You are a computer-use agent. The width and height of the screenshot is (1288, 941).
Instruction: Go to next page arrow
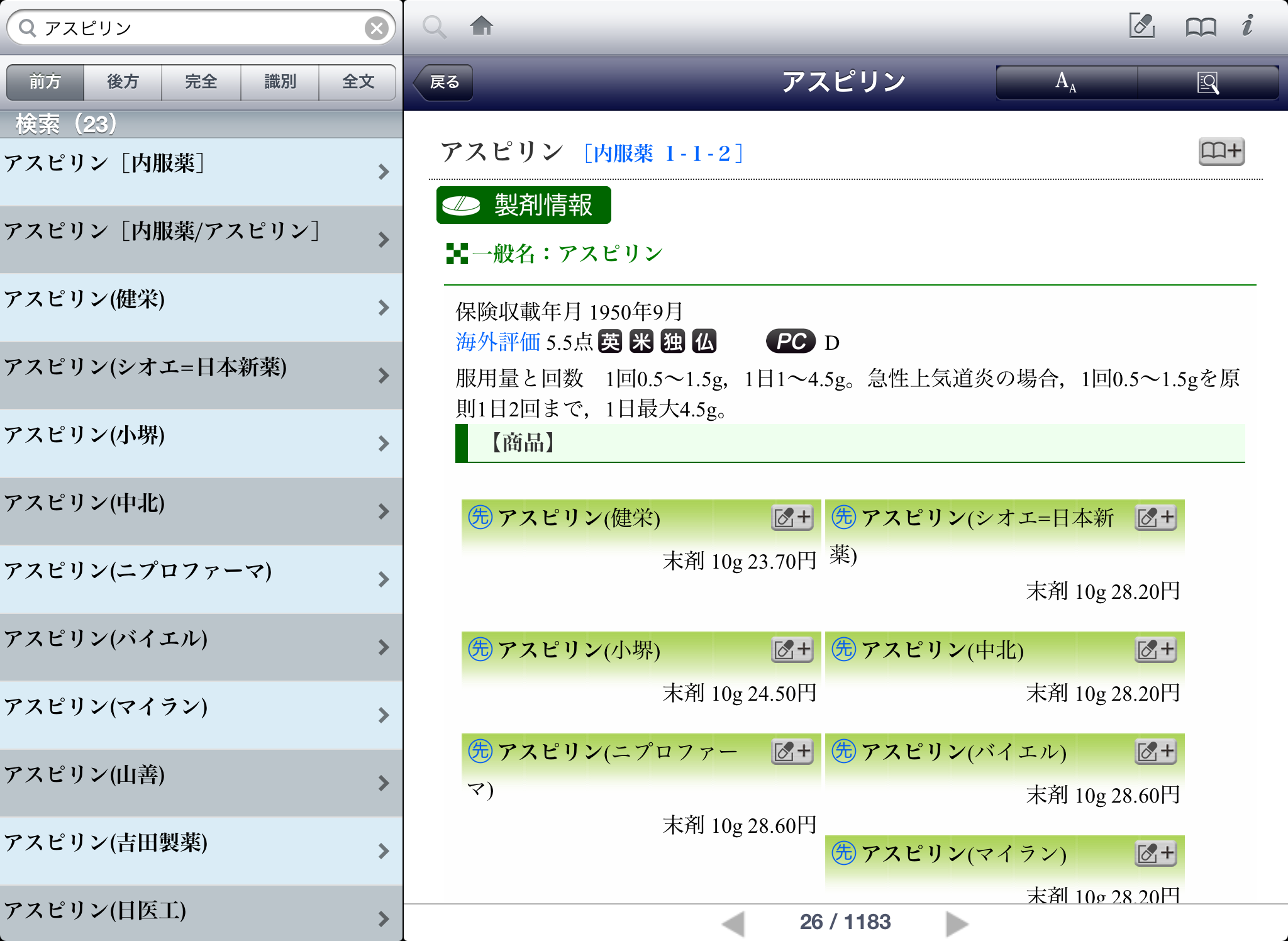(957, 923)
